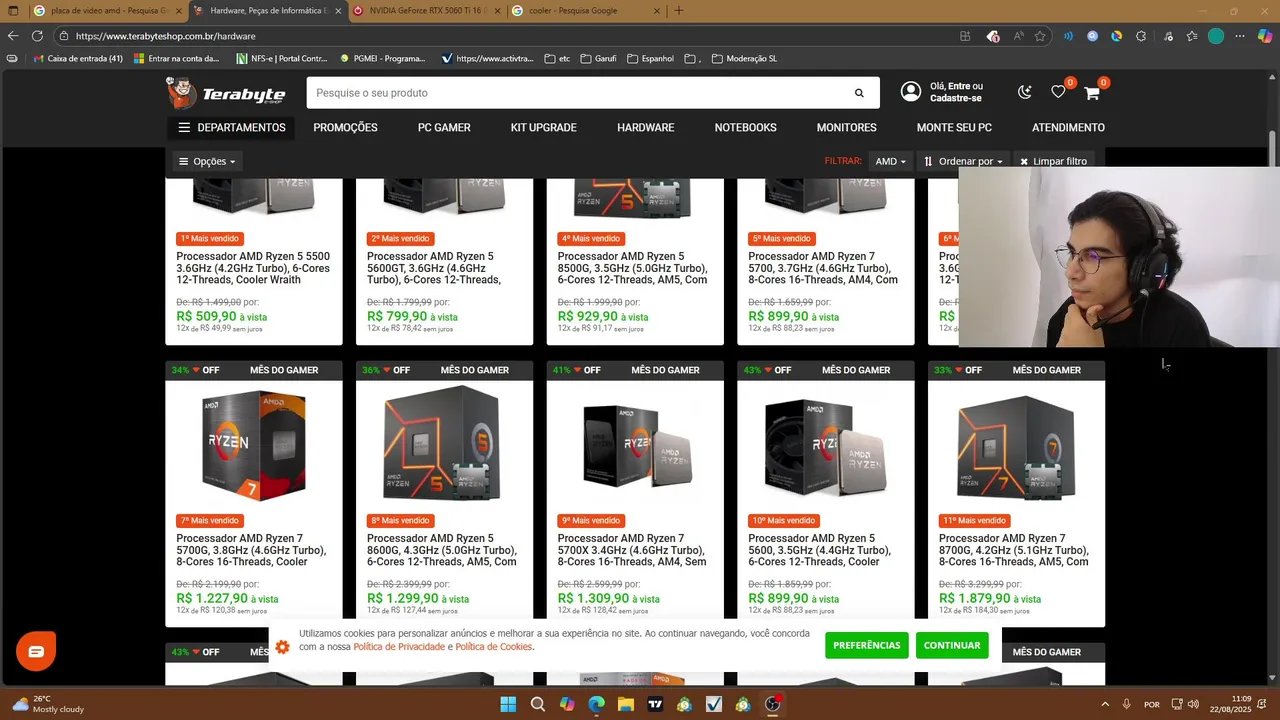The image size is (1280, 720).
Task: Open browser settings and more ellipsis
Action: [x=1240, y=36]
